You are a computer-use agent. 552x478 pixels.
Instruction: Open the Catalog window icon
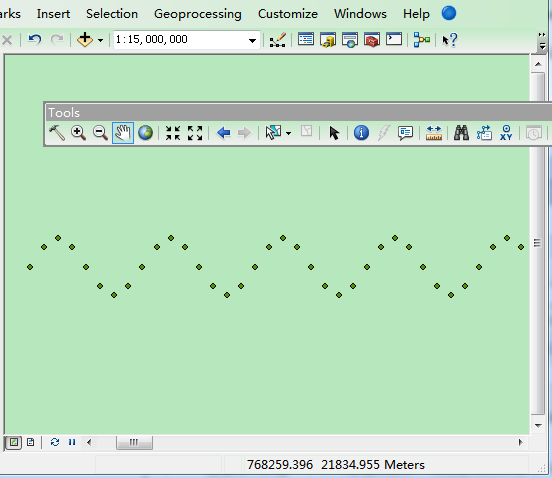(x=328, y=40)
